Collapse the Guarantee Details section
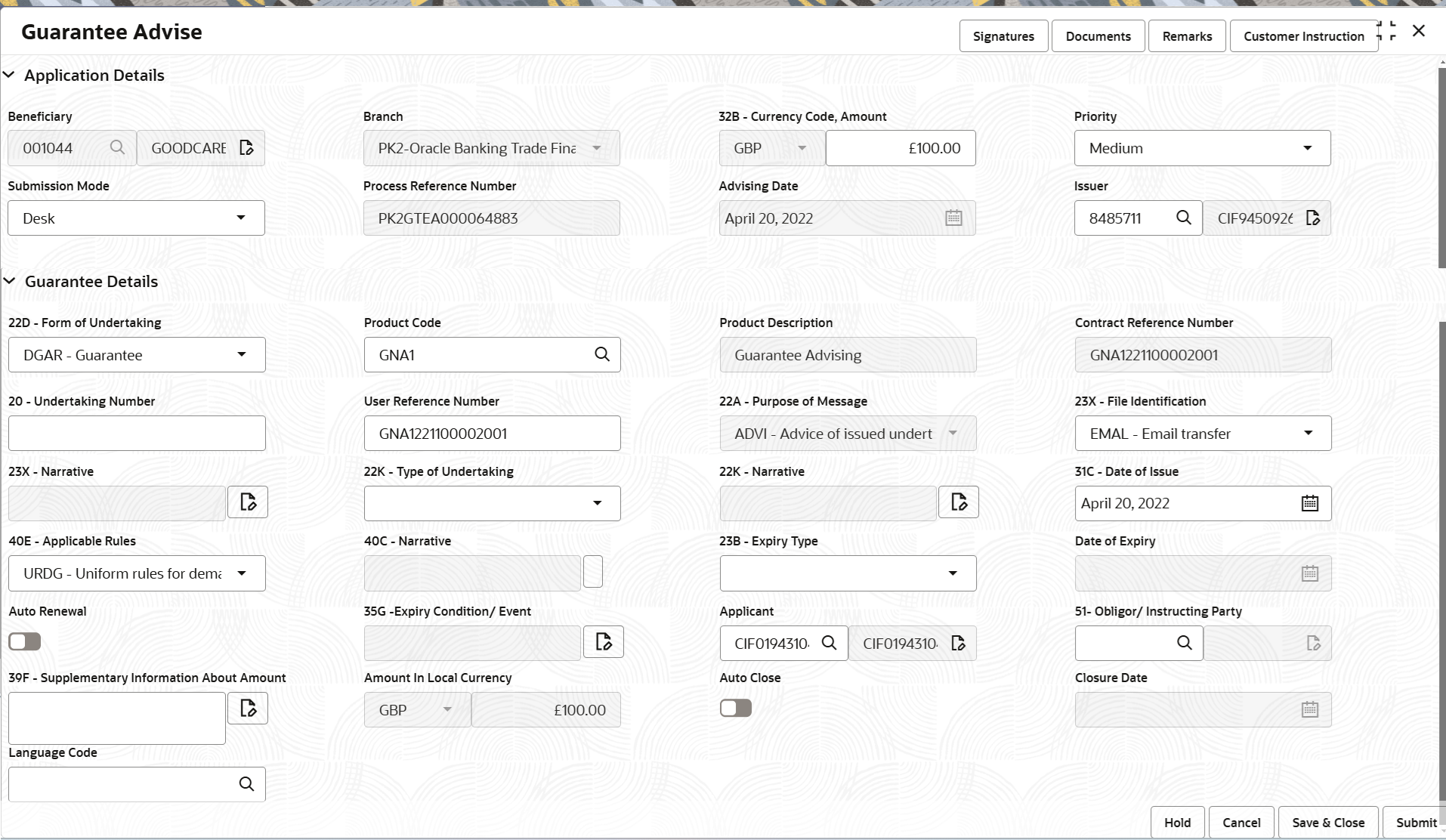Image resolution: width=1446 pixels, height=840 pixels. [x=9, y=281]
